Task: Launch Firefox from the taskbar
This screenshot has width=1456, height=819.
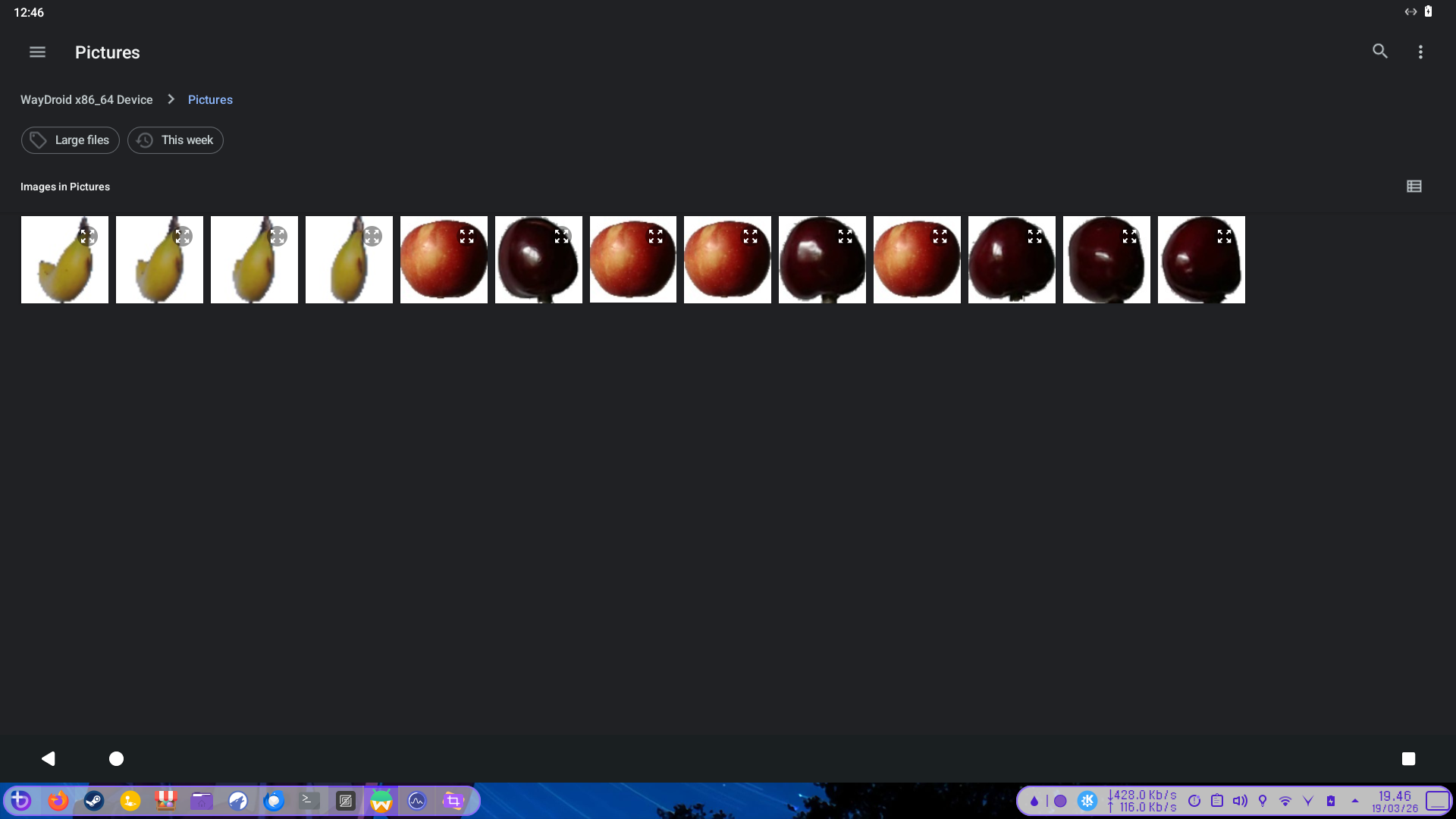Action: [58, 801]
